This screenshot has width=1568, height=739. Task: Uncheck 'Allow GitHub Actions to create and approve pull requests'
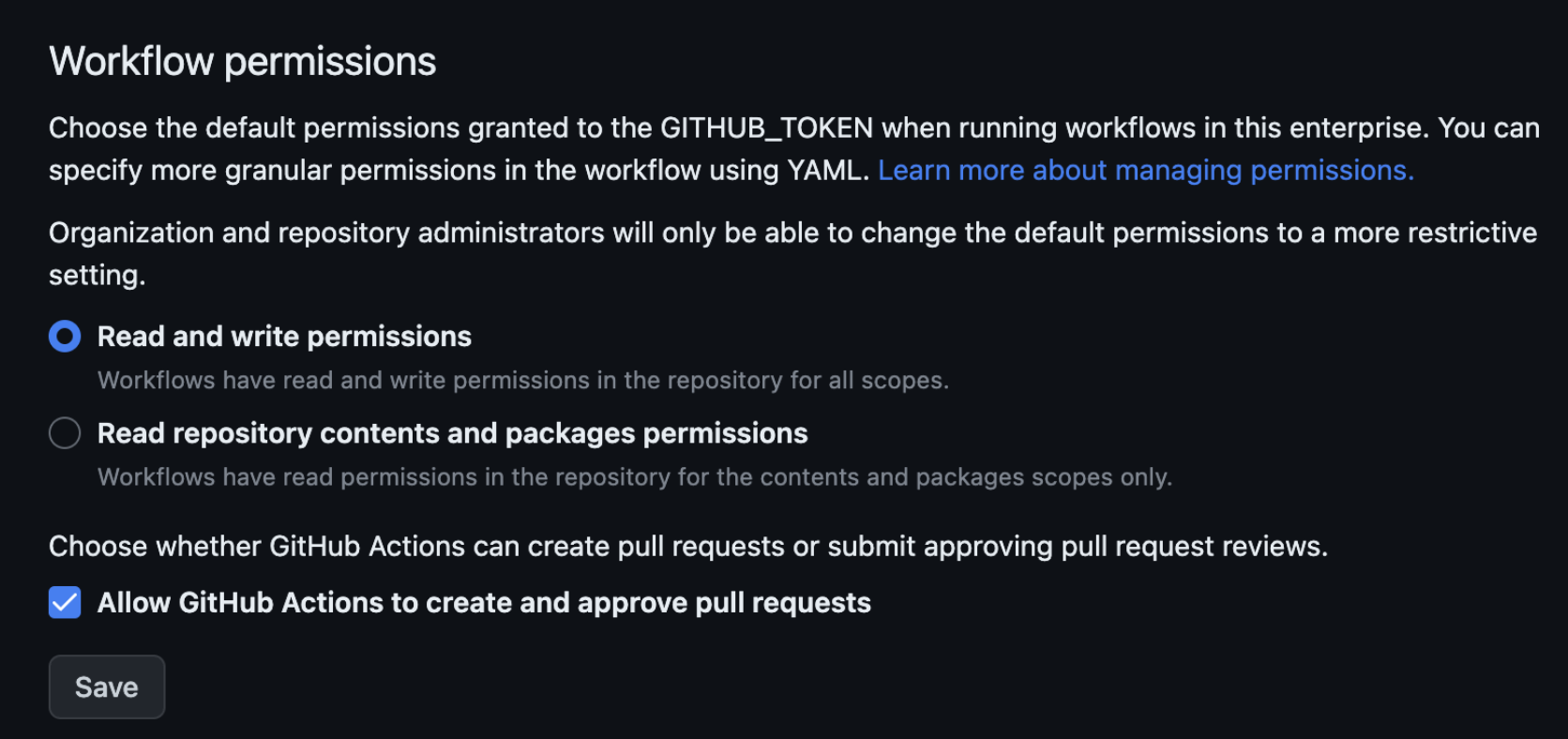click(x=65, y=602)
